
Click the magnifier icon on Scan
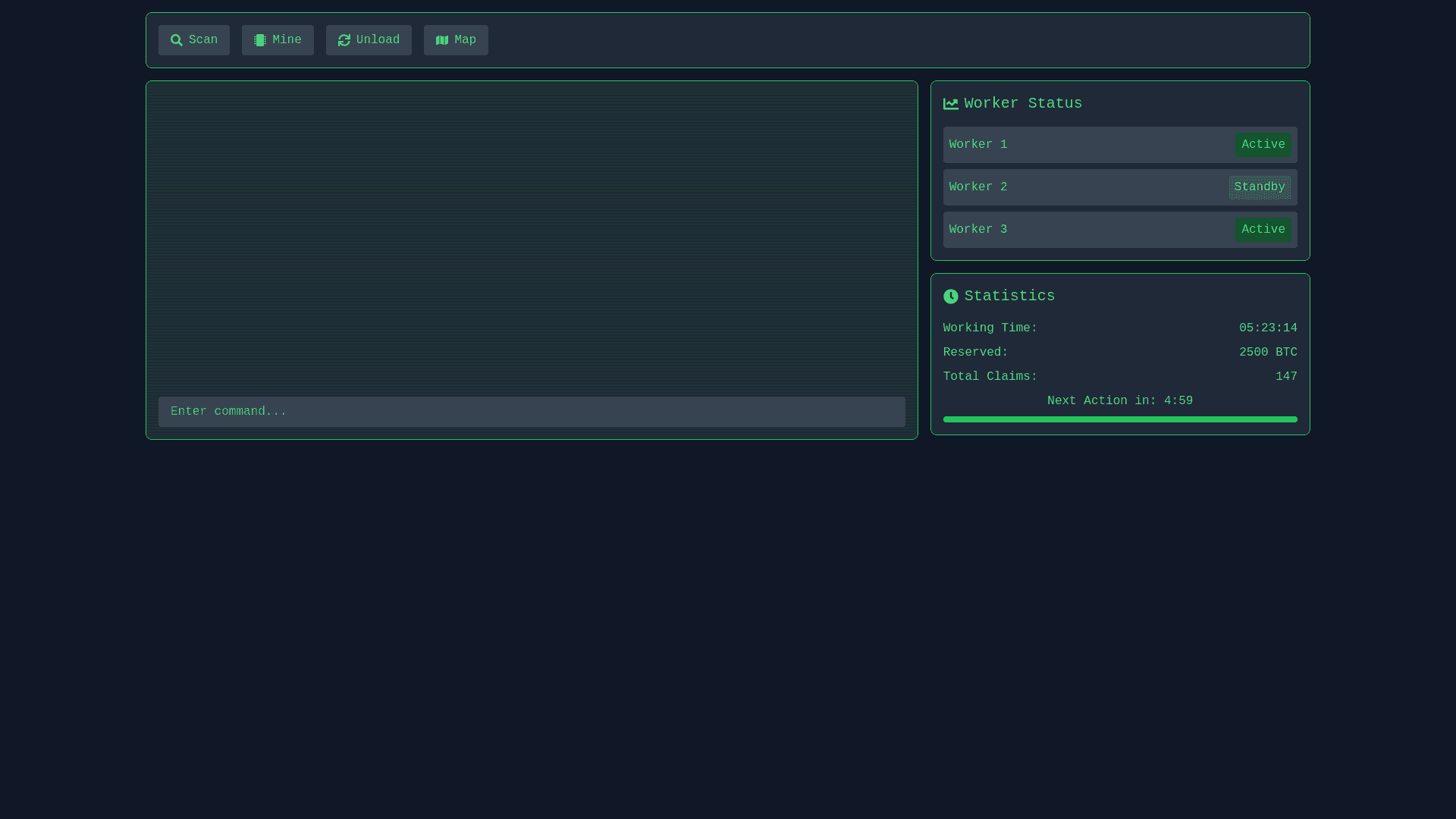click(177, 40)
